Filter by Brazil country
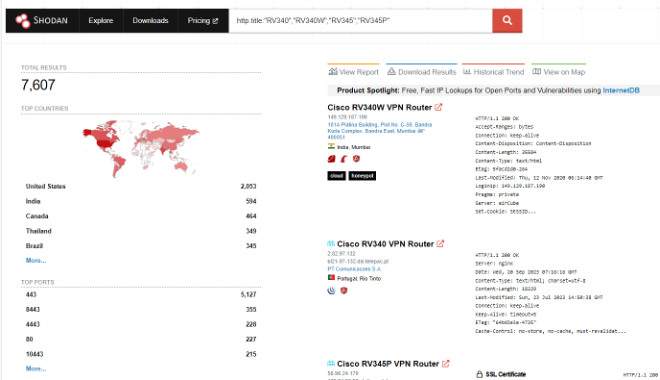Image resolution: width=660 pixels, height=380 pixels. (x=141, y=246)
